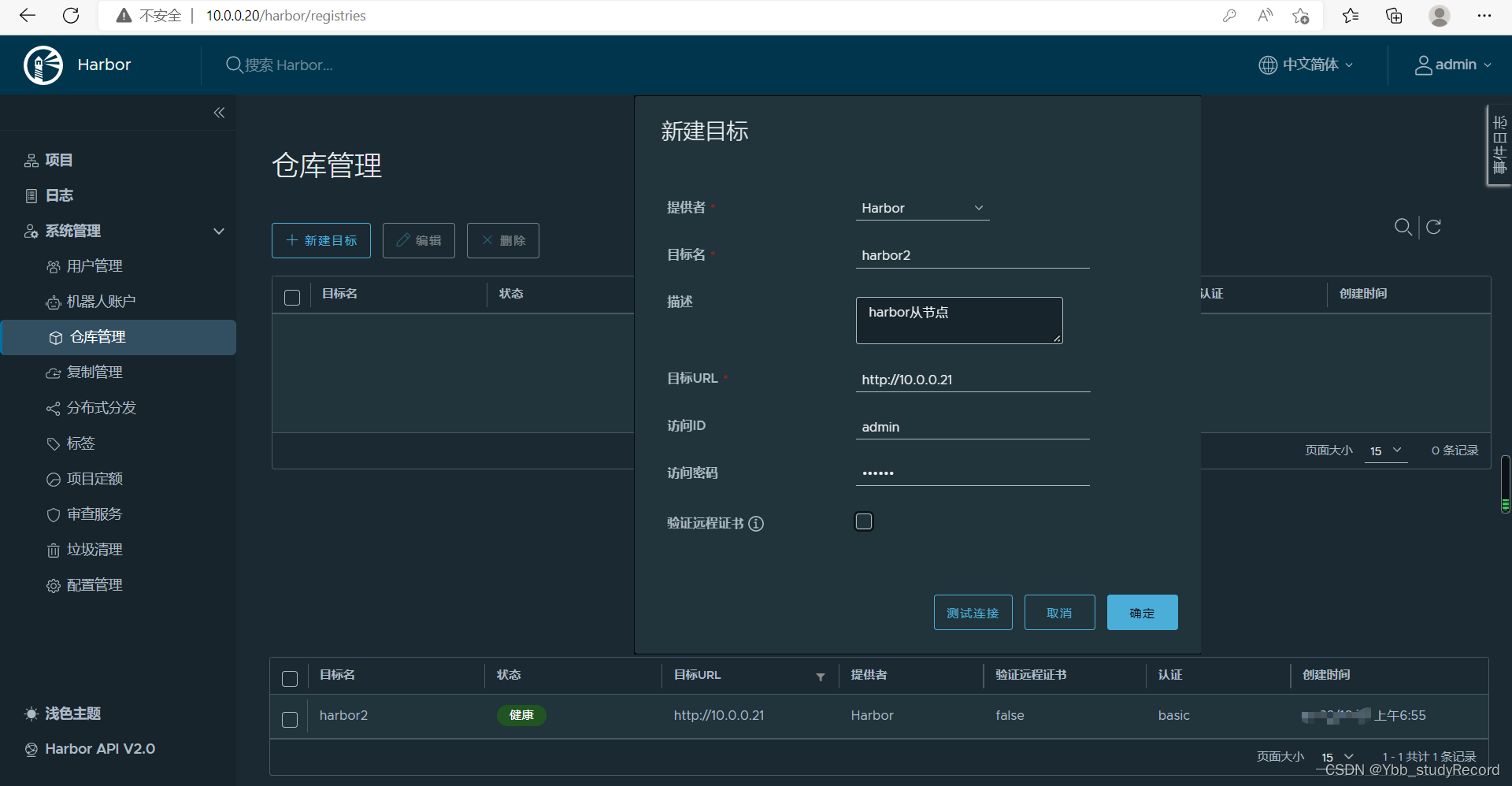Click the 描述 text area
Viewport: 1512px width, 786px height.
pos(959,321)
